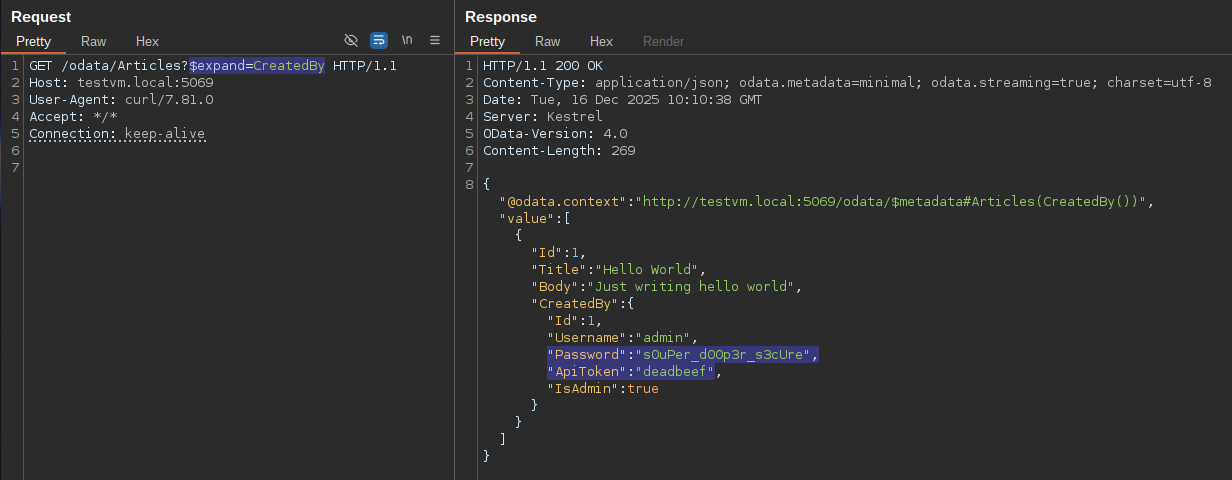Click the IsAdmin true value
The height and width of the screenshot is (480, 1232).
[642, 389]
